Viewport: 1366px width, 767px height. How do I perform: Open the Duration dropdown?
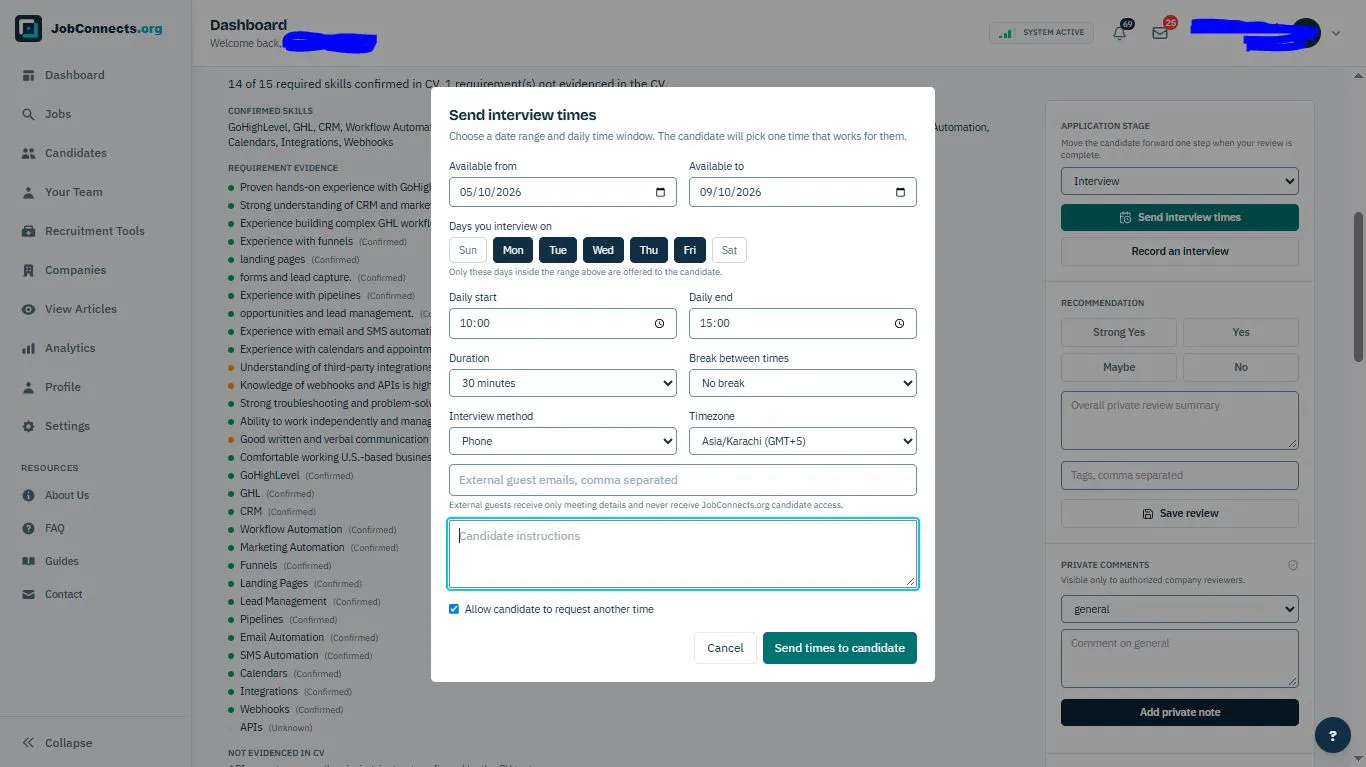(x=563, y=383)
